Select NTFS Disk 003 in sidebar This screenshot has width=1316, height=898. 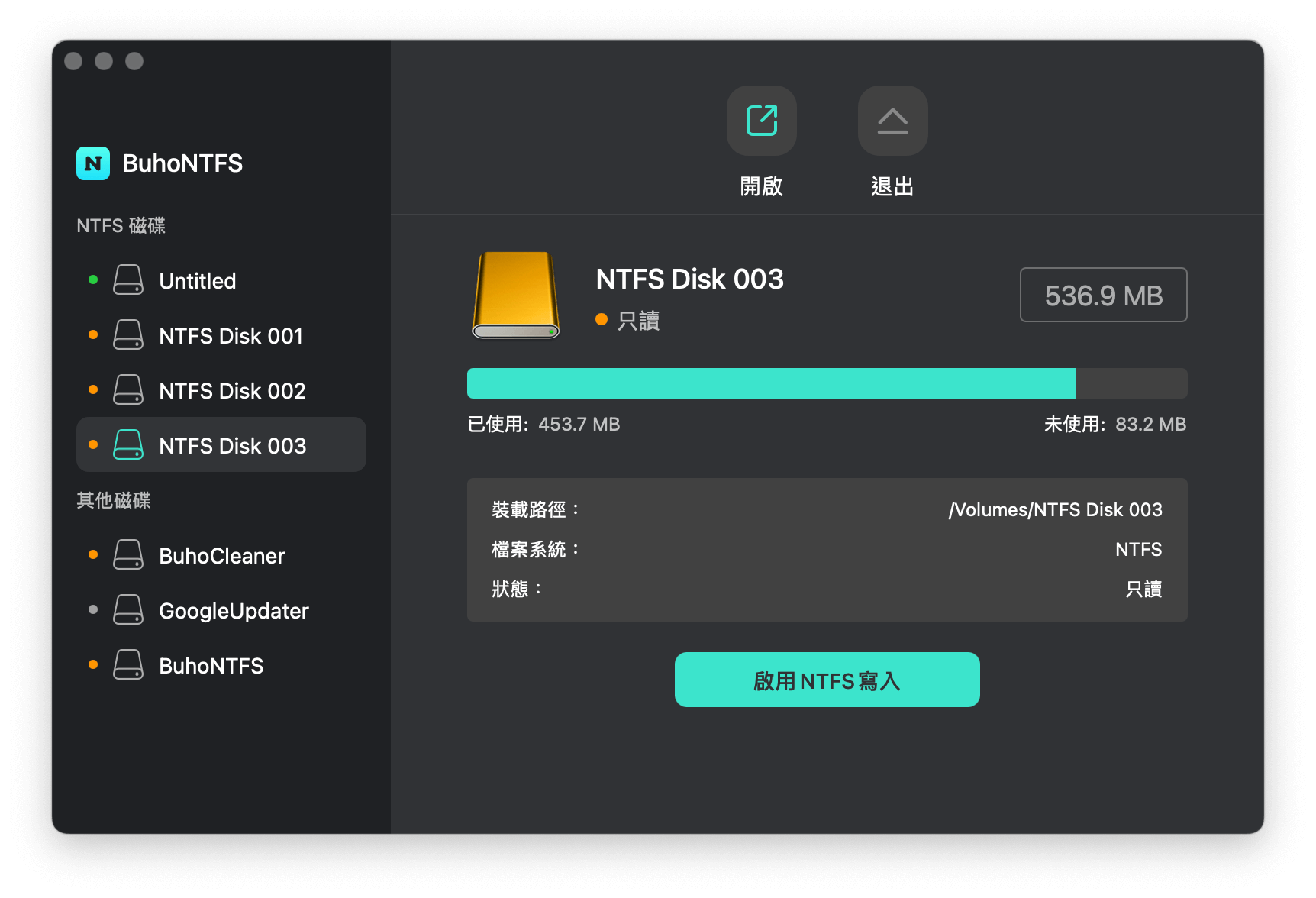click(x=221, y=444)
